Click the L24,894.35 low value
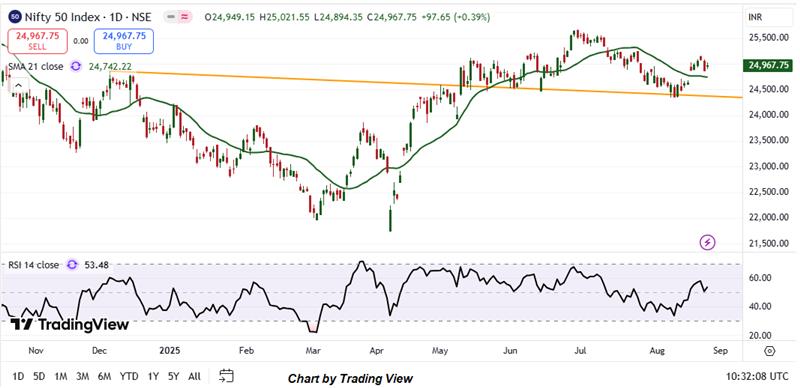Screen dimensions: 800x388 [x=337, y=17]
